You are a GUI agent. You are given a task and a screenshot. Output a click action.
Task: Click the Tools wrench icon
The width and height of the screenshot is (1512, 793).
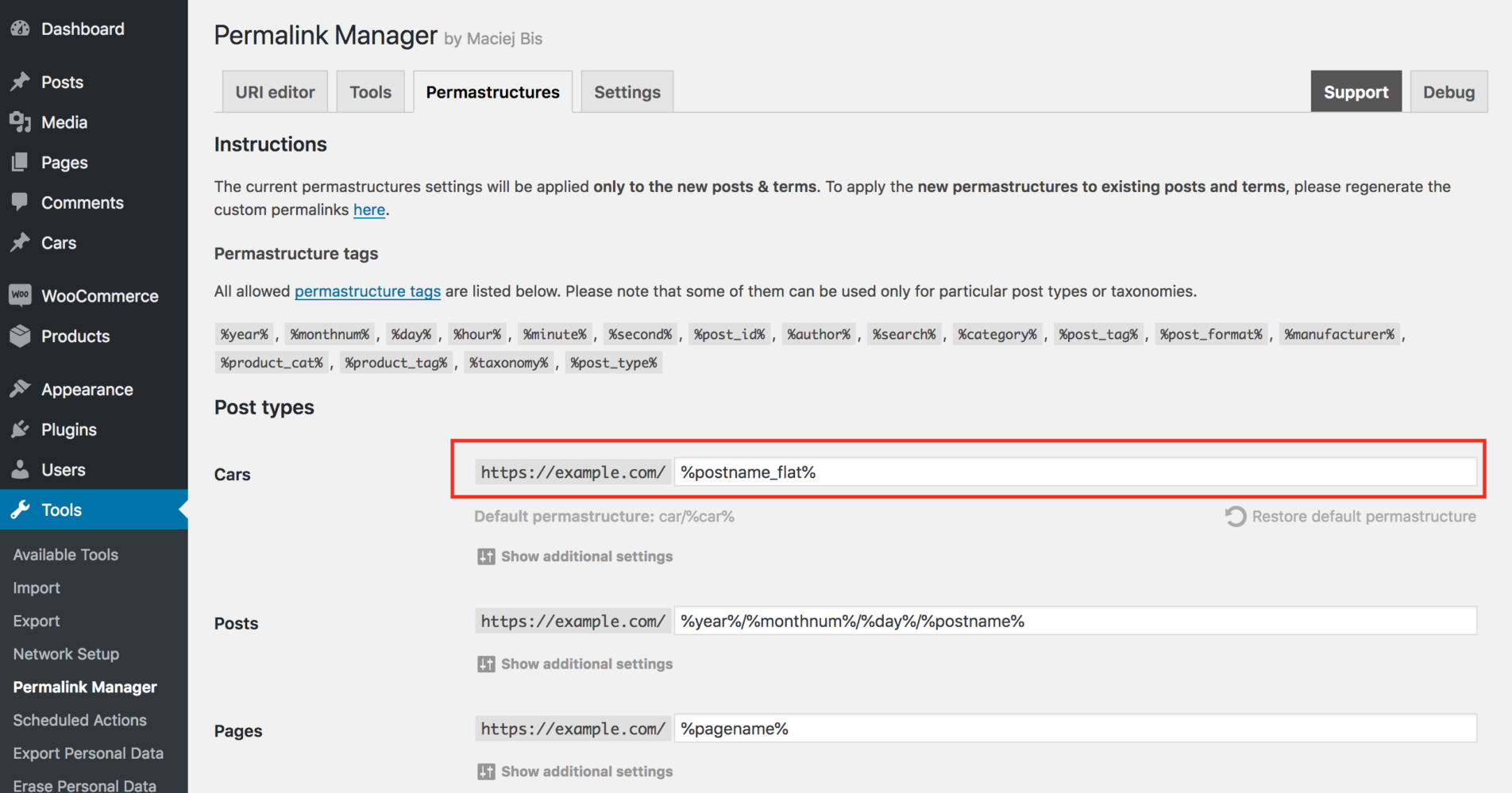[x=20, y=510]
